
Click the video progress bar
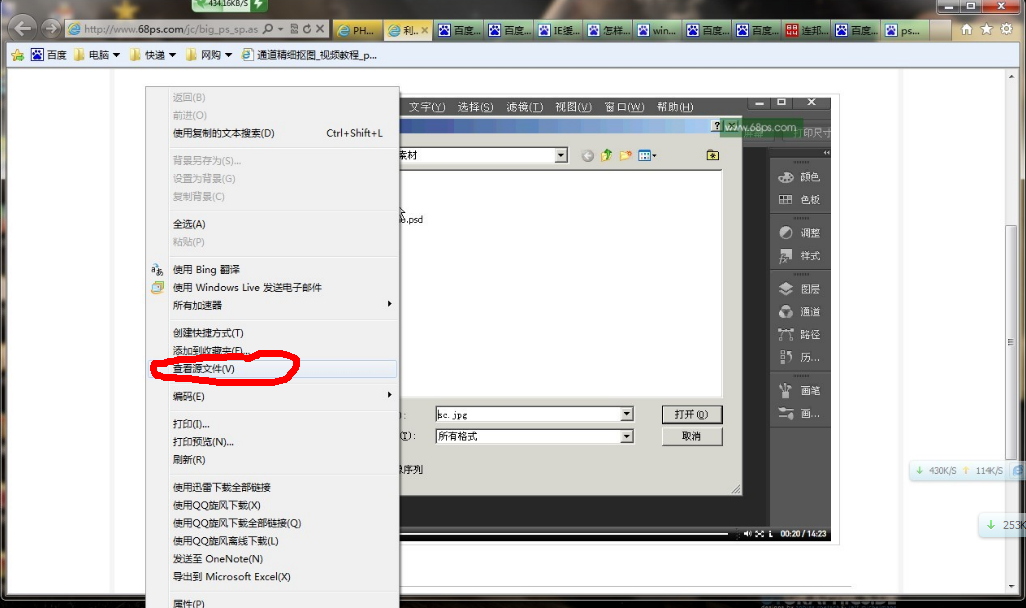point(566,534)
